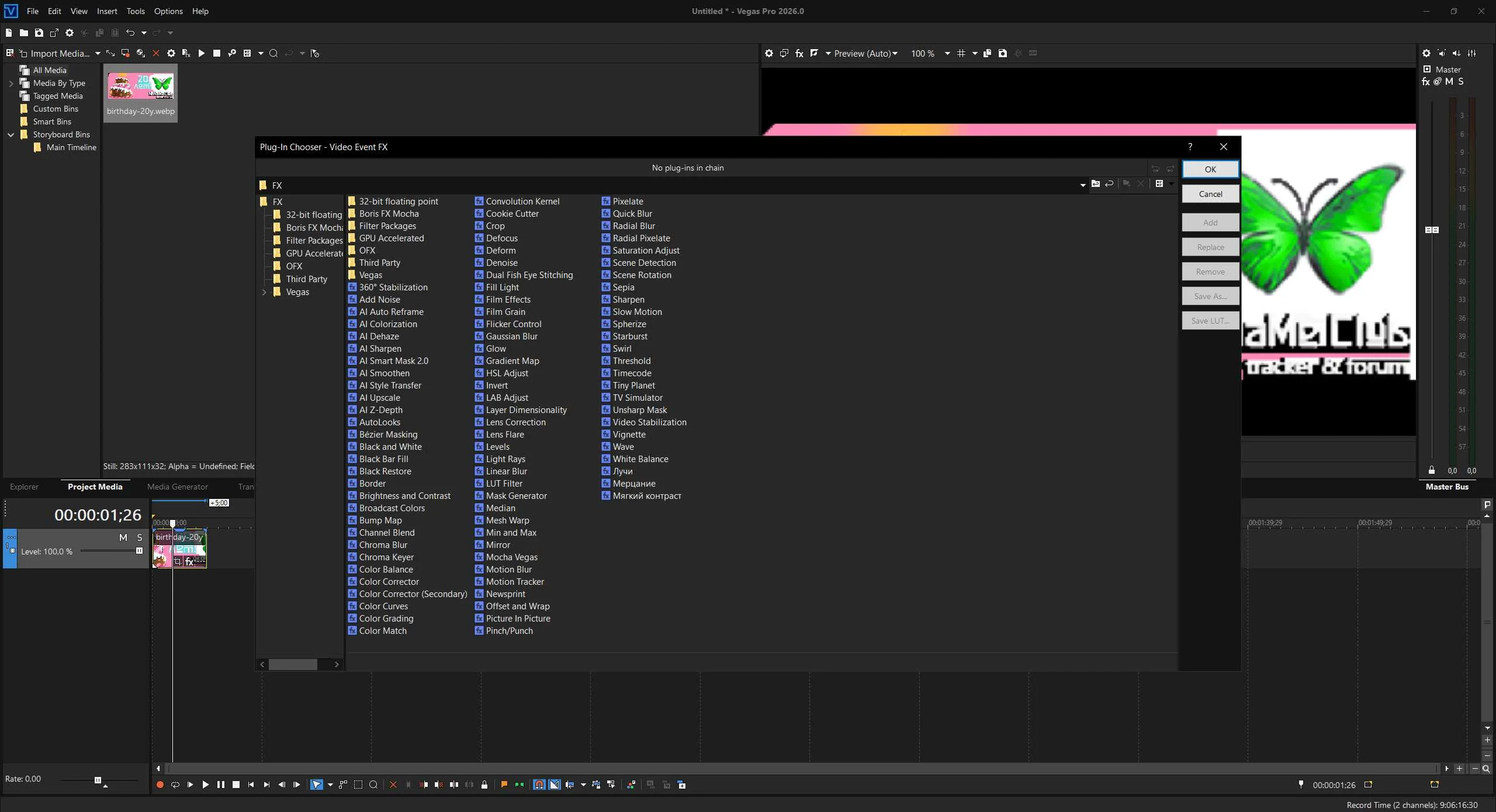1496x812 pixels.
Task: Click the Master volume fader handle
Action: [x=1432, y=230]
